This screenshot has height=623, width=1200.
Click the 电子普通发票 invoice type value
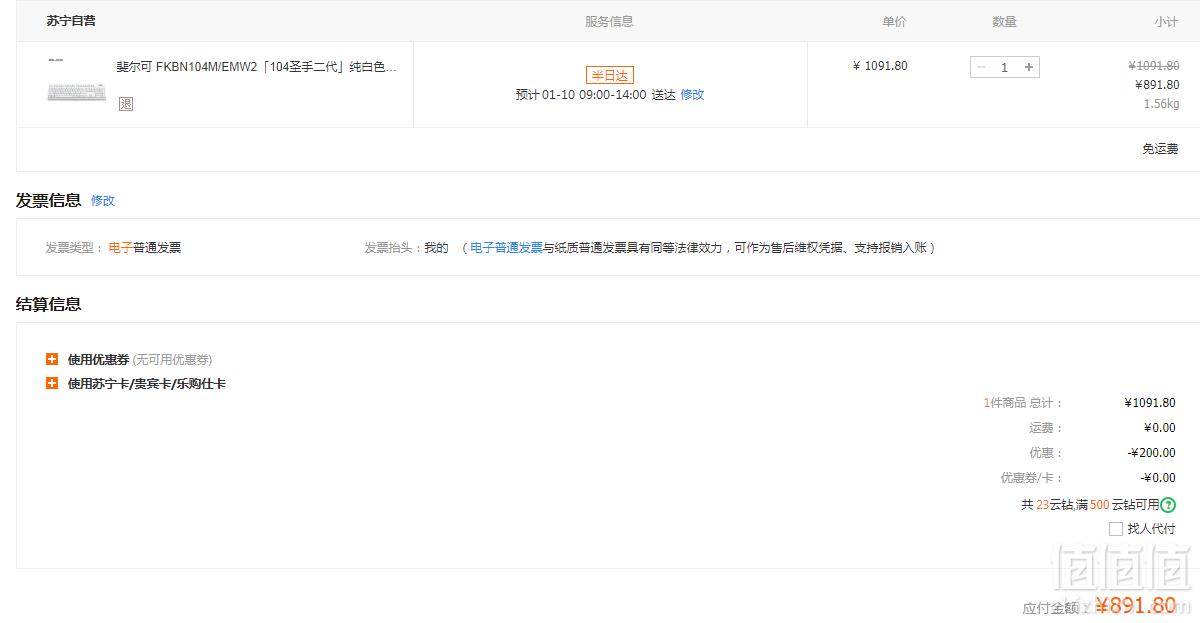coord(145,247)
